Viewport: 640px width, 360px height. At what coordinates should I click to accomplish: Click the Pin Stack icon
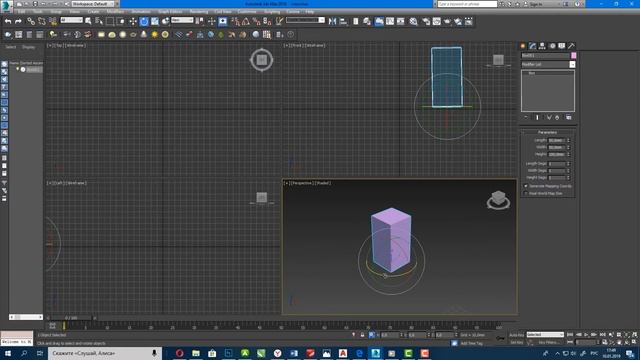point(526,118)
